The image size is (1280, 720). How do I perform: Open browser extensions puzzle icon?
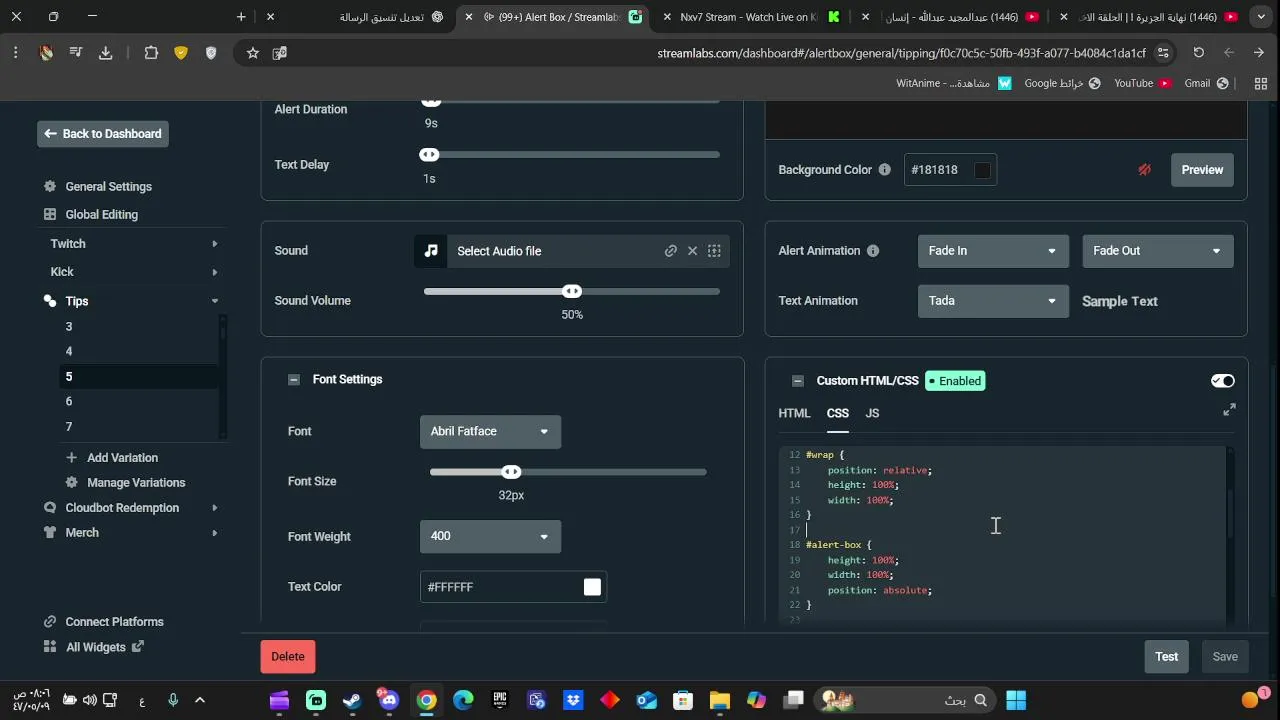(151, 53)
